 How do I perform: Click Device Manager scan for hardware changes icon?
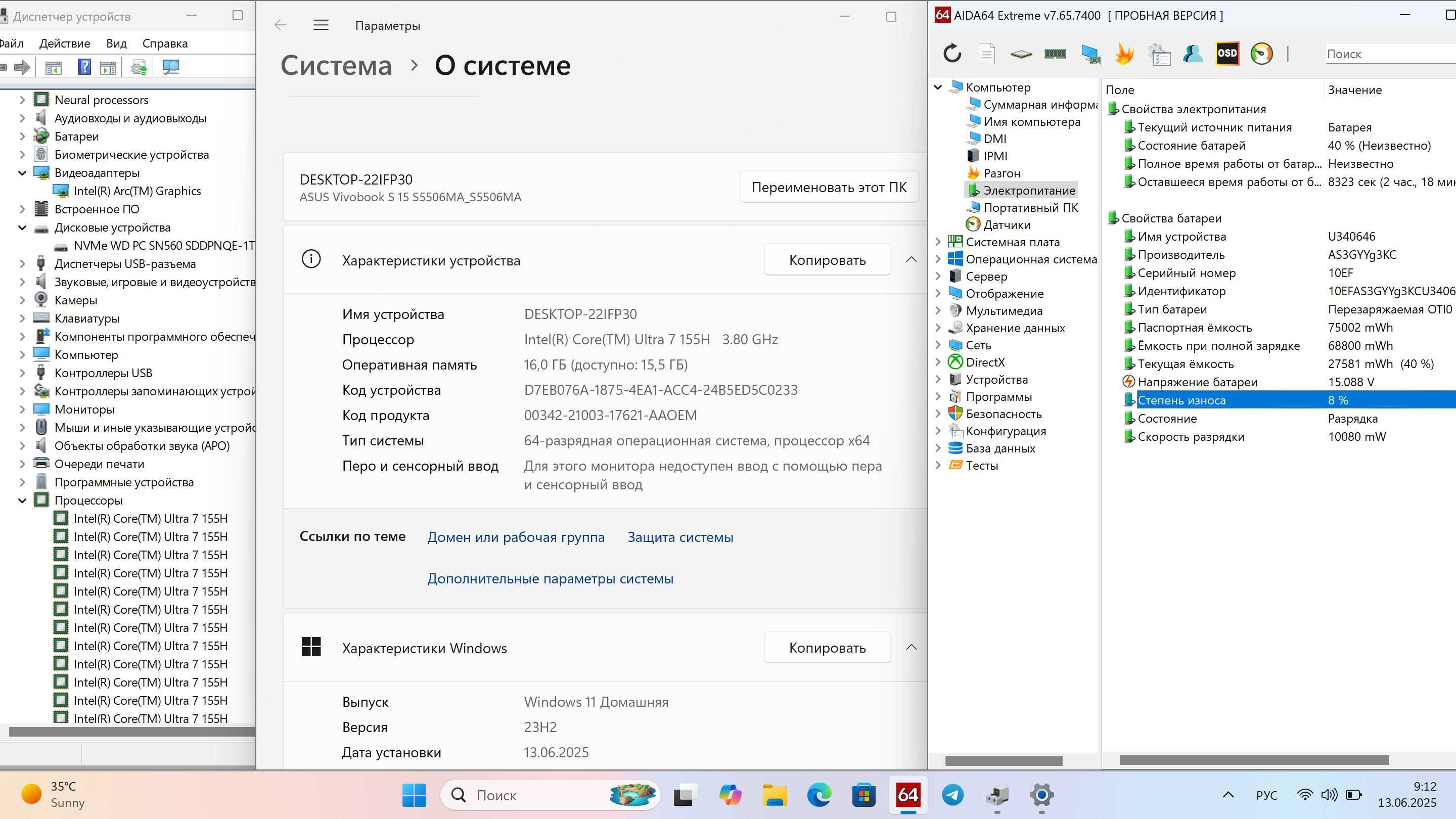tap(171, 67)
